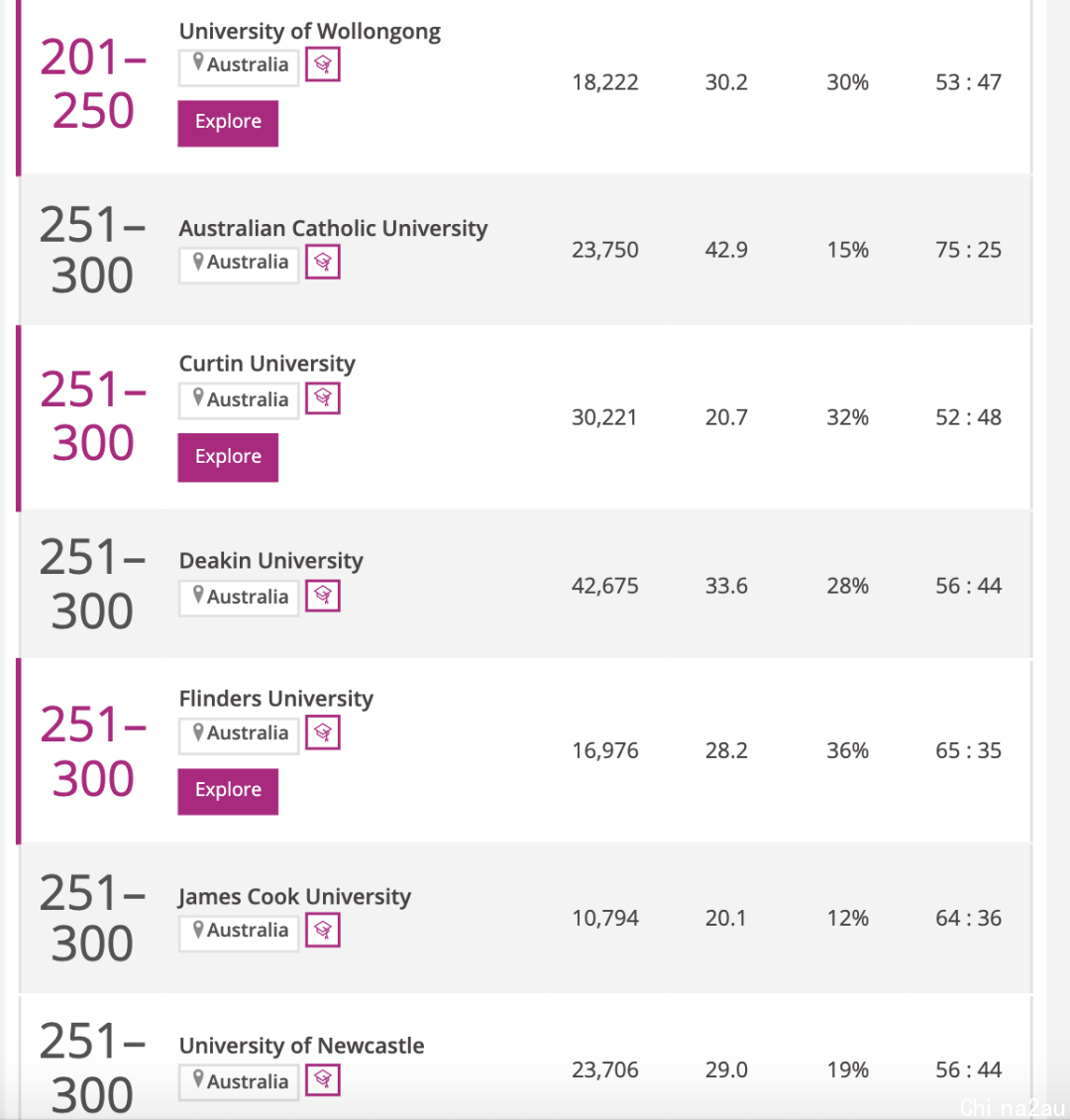Open Flinders University profile link

coord(276,699)
